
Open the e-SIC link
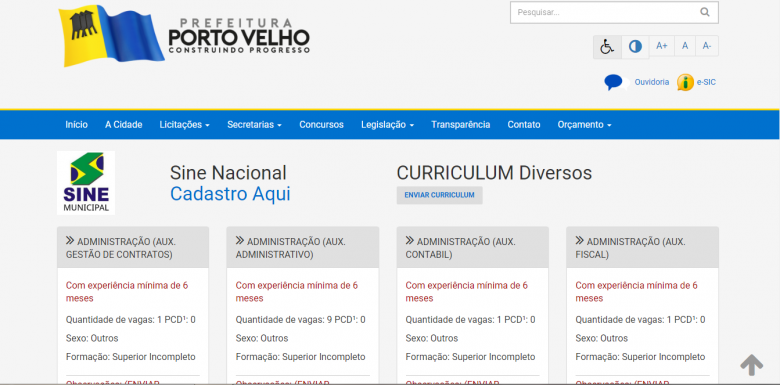pyautogui.click(x=706, y=82)
